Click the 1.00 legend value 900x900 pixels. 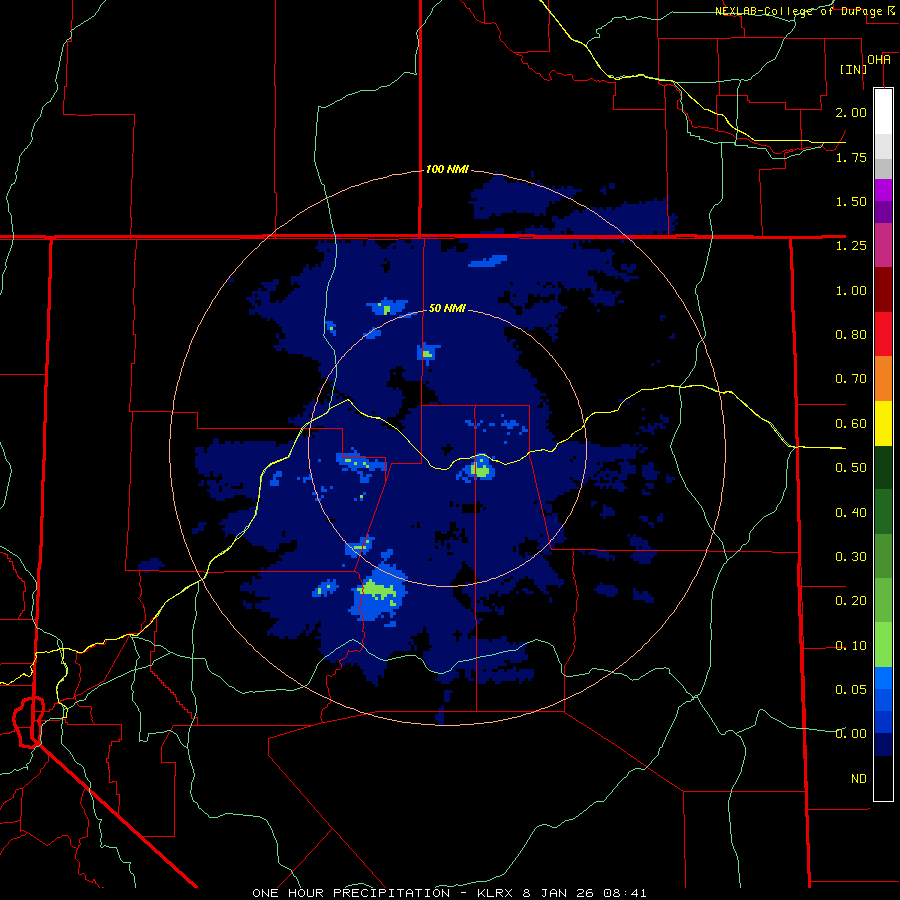click(851, 290)
